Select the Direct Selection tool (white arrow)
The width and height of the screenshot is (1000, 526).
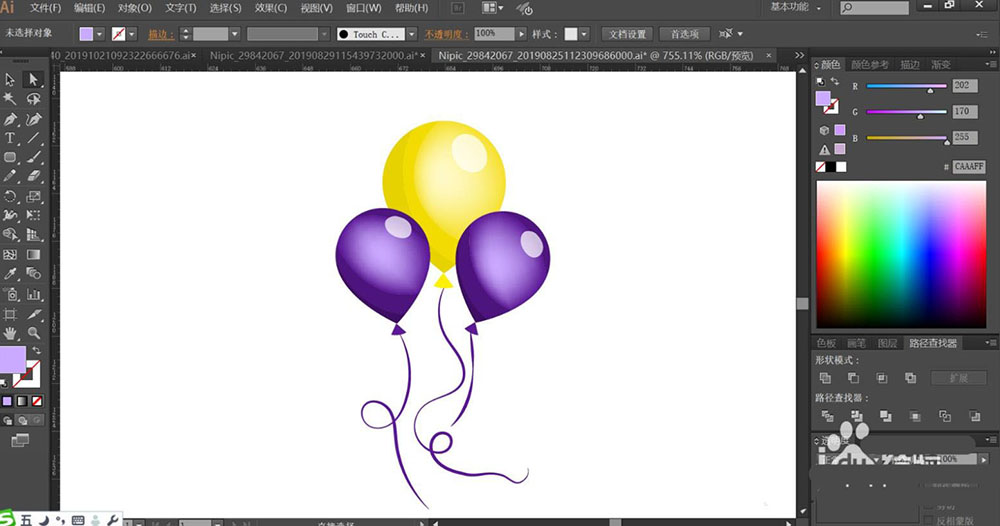point(33,80)
